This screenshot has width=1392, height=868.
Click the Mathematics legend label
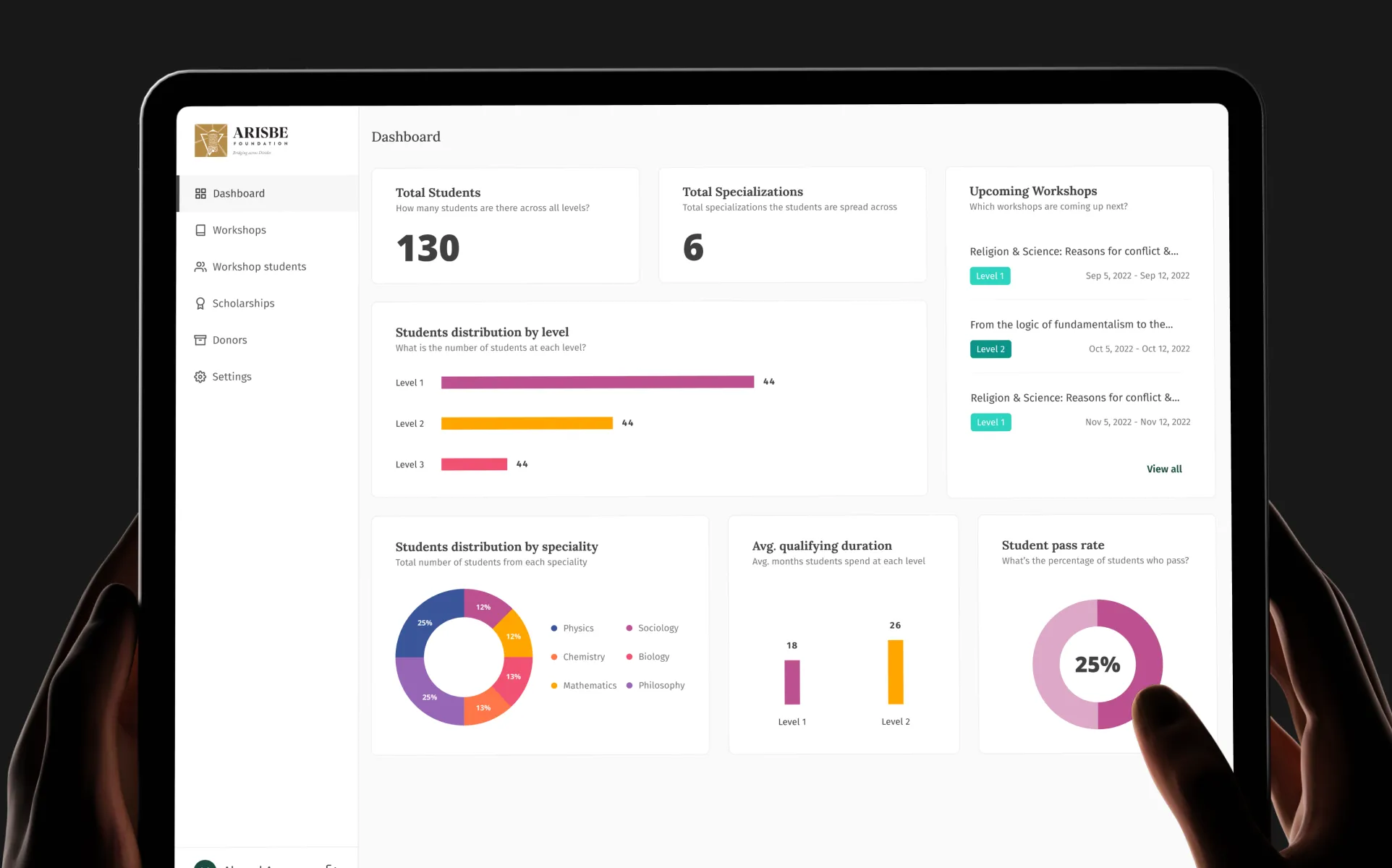[590, 686]
